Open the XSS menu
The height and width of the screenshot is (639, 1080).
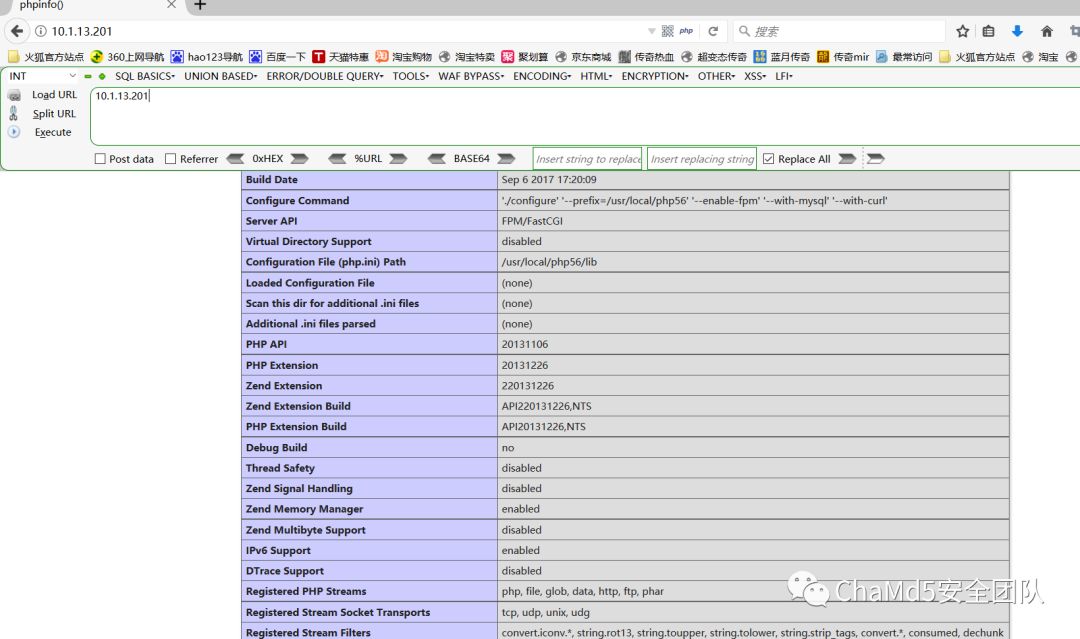(x=755, y=76)
